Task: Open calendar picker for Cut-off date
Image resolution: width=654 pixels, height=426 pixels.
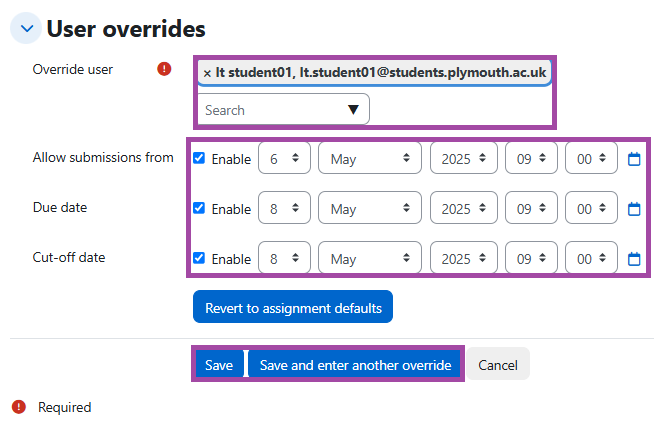Action: [x=634, y=259]
